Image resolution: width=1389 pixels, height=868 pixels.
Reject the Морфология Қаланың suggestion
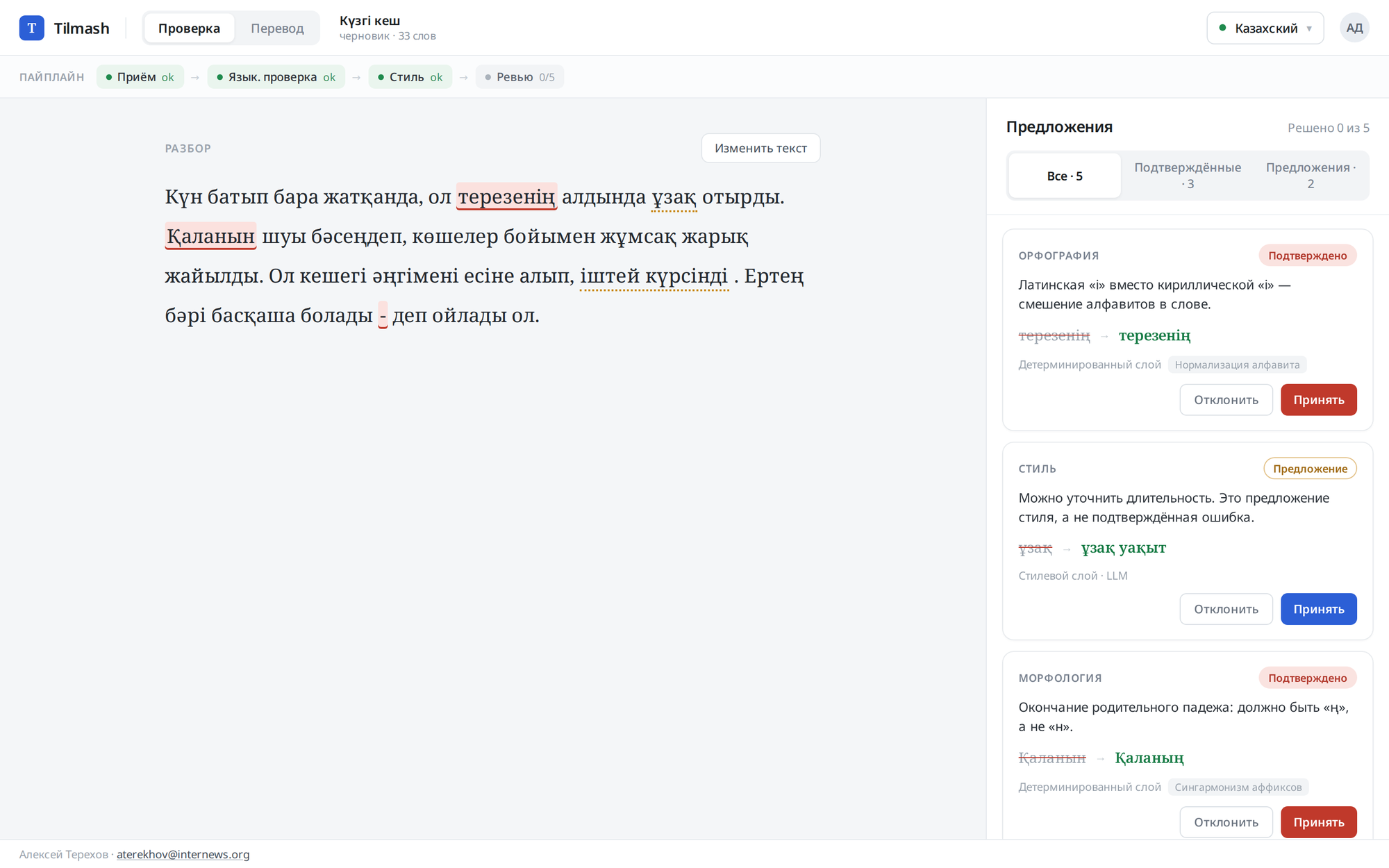point(1226,822)
